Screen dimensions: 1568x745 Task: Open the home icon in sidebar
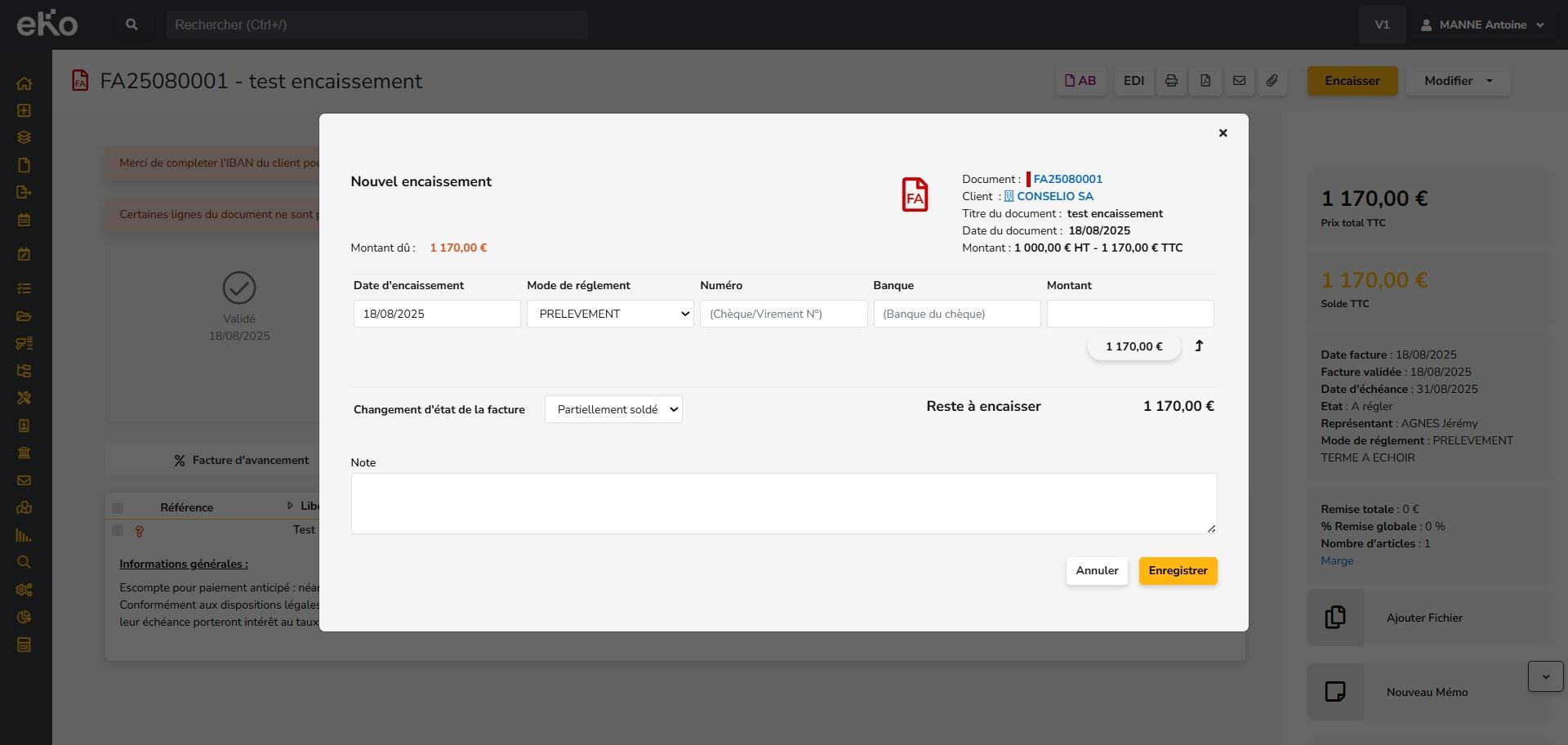pyautogui.click(x=24, y=83)
